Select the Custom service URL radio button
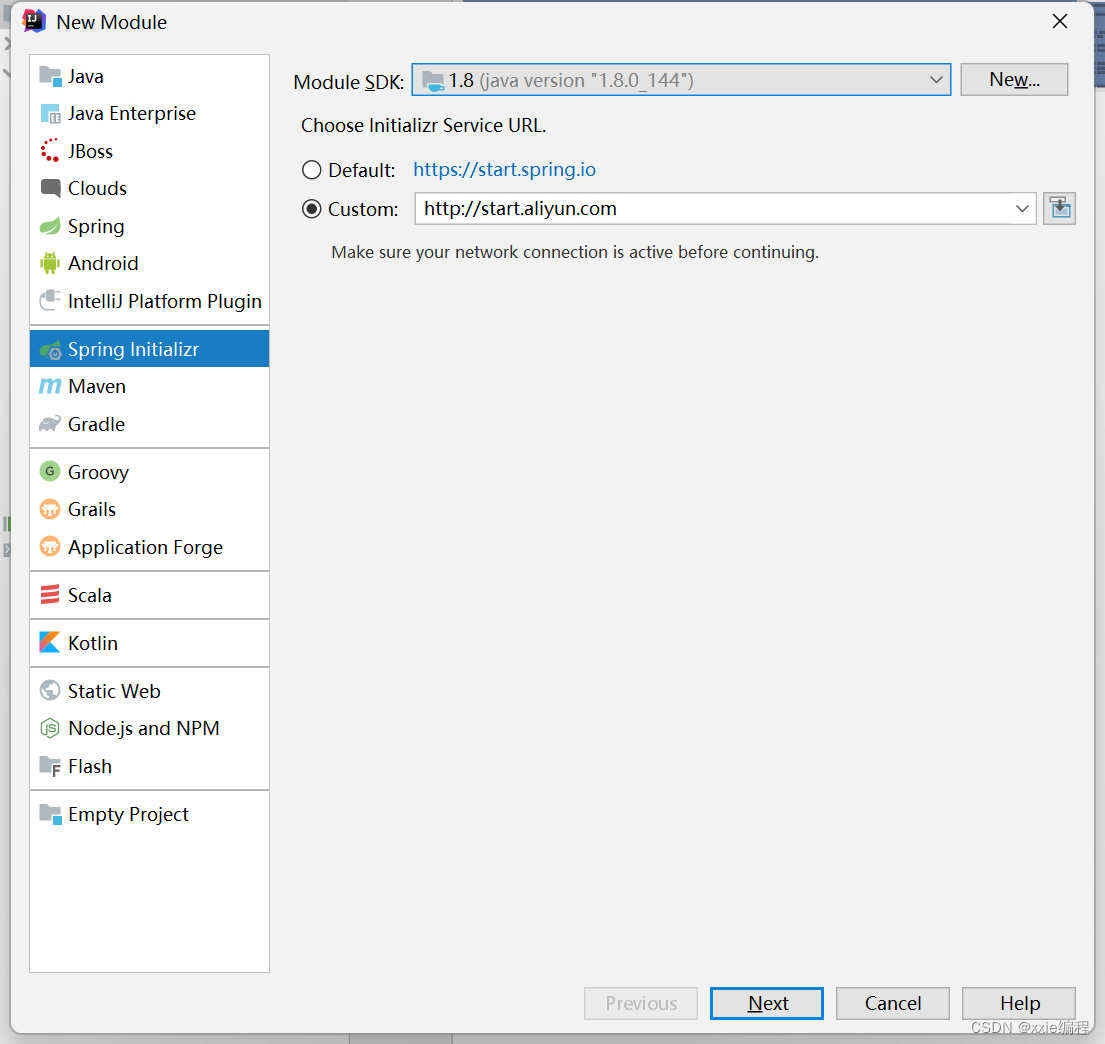1105x1044 pixels. 311,209
